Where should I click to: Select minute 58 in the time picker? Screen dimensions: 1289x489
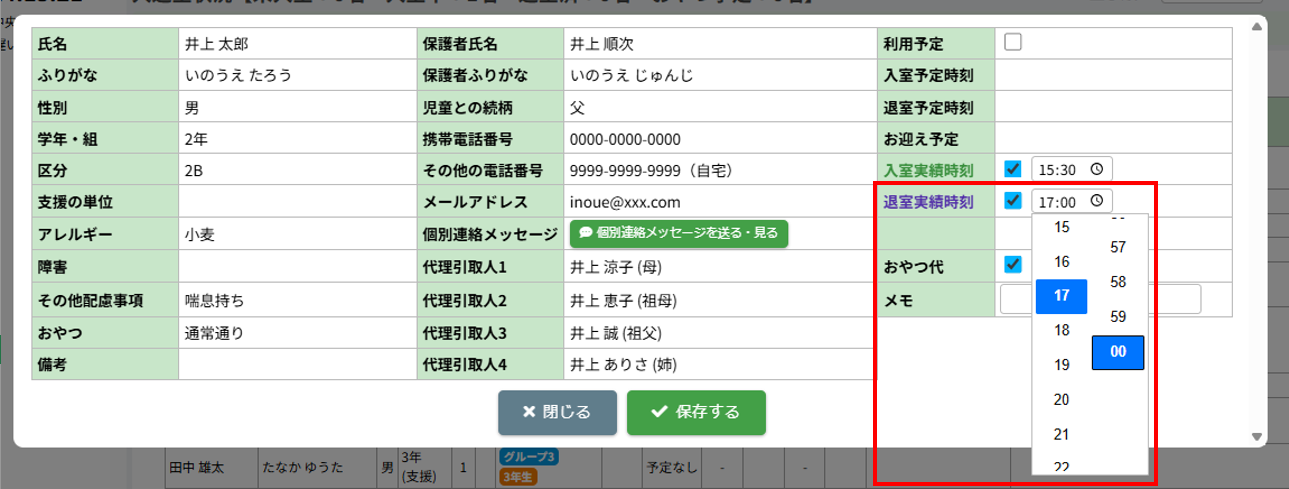point(1118,282)
